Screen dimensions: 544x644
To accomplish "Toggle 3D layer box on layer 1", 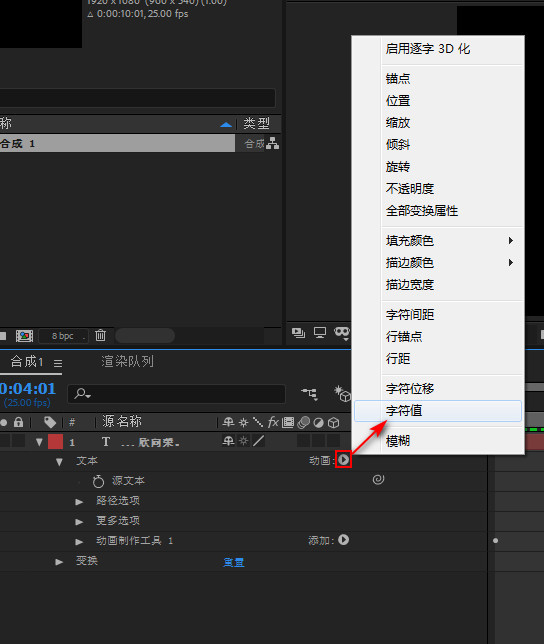I will [333, 441].
